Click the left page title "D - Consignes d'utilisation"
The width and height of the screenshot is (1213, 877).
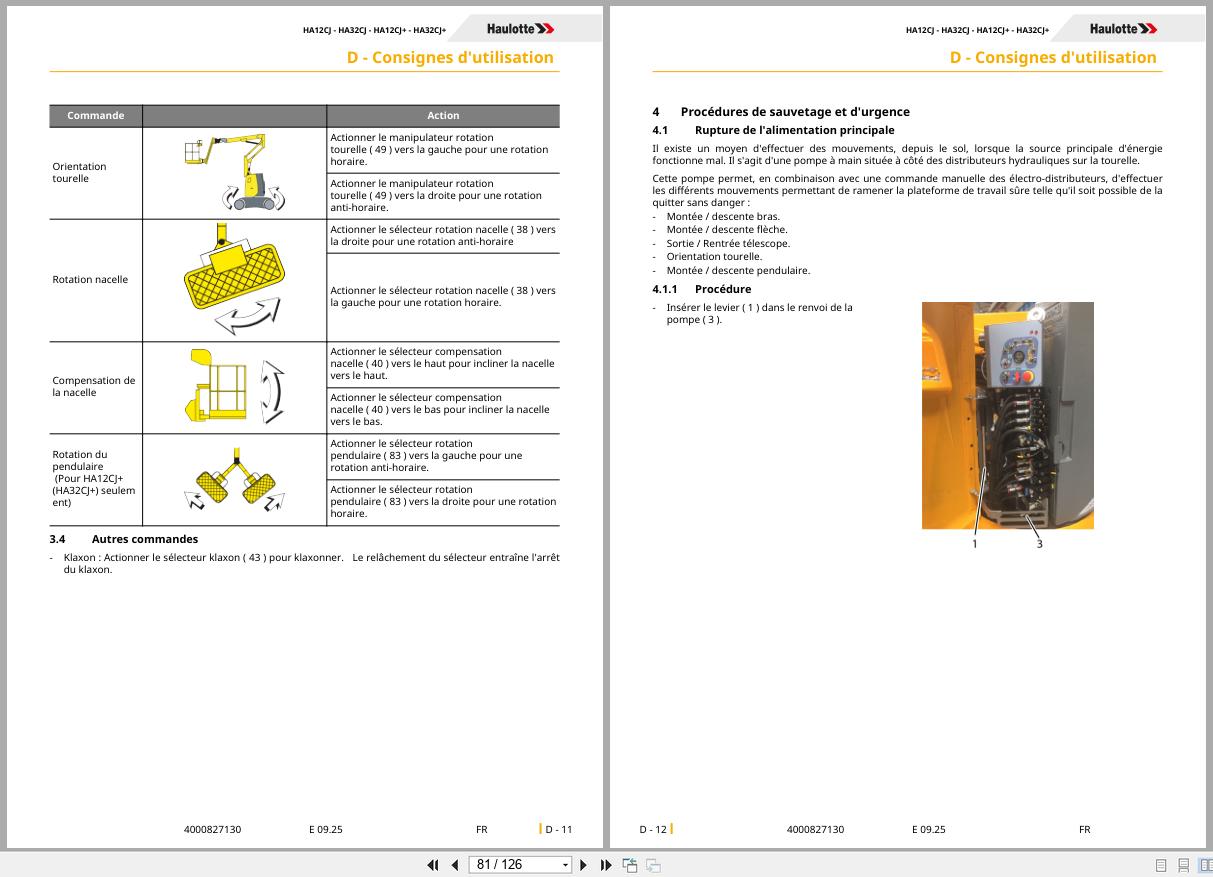tap(450, 57)
